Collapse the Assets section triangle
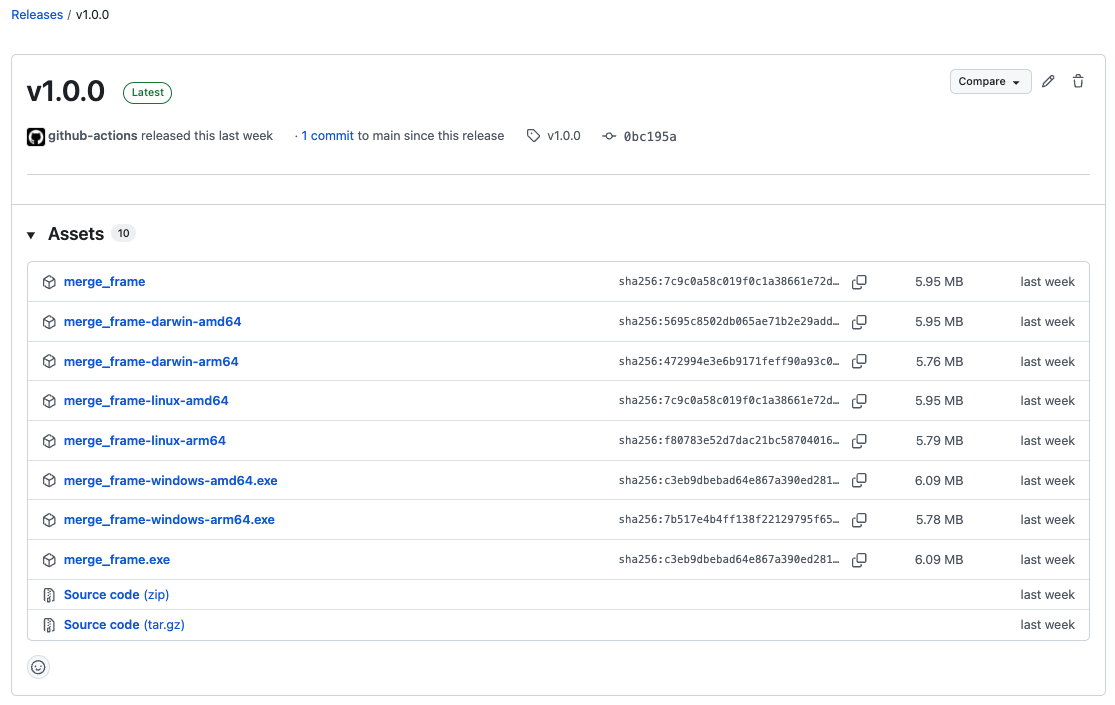 point(31,235)
